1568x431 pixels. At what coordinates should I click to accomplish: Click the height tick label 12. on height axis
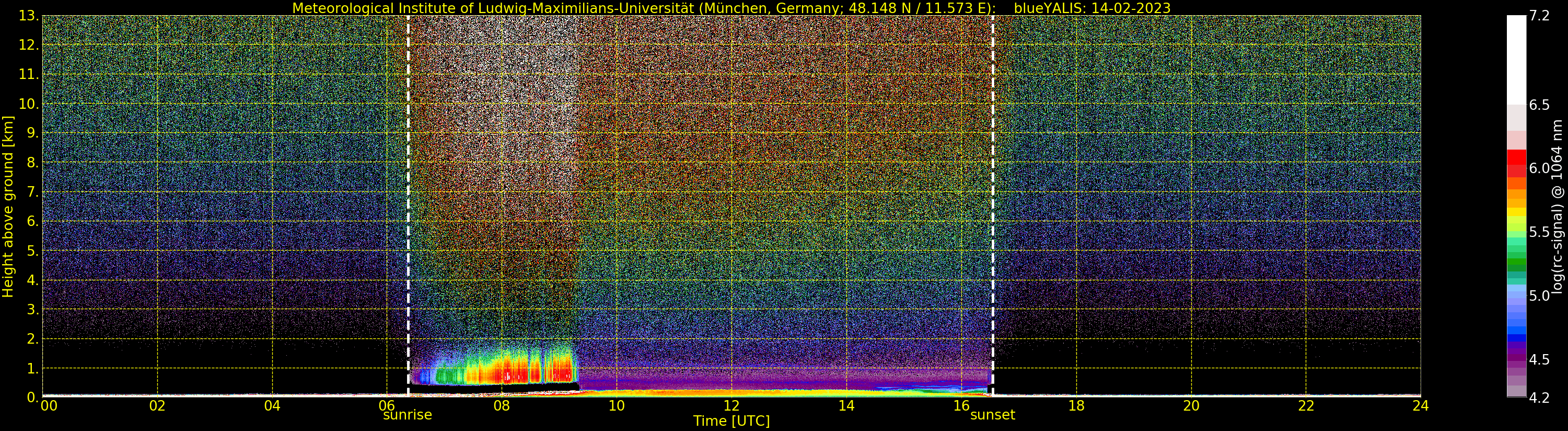29,45
